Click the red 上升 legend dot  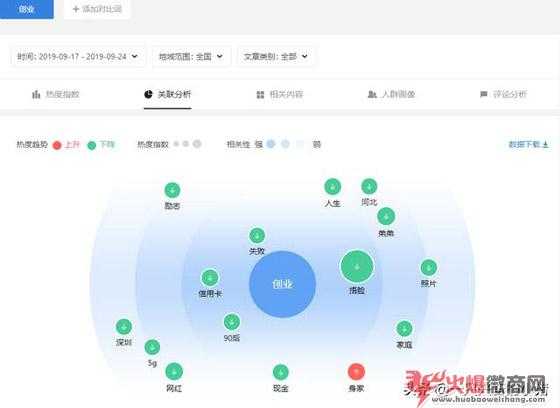coord(57,145)
